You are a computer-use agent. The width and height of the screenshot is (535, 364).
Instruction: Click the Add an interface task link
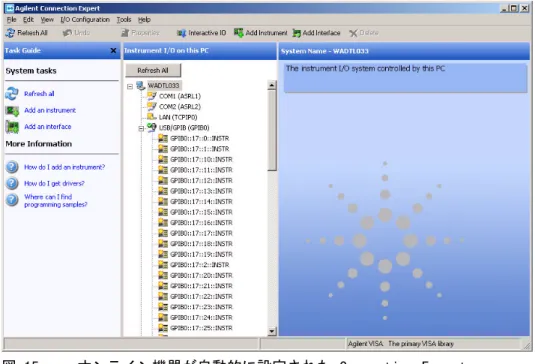[x=47, y=126]
